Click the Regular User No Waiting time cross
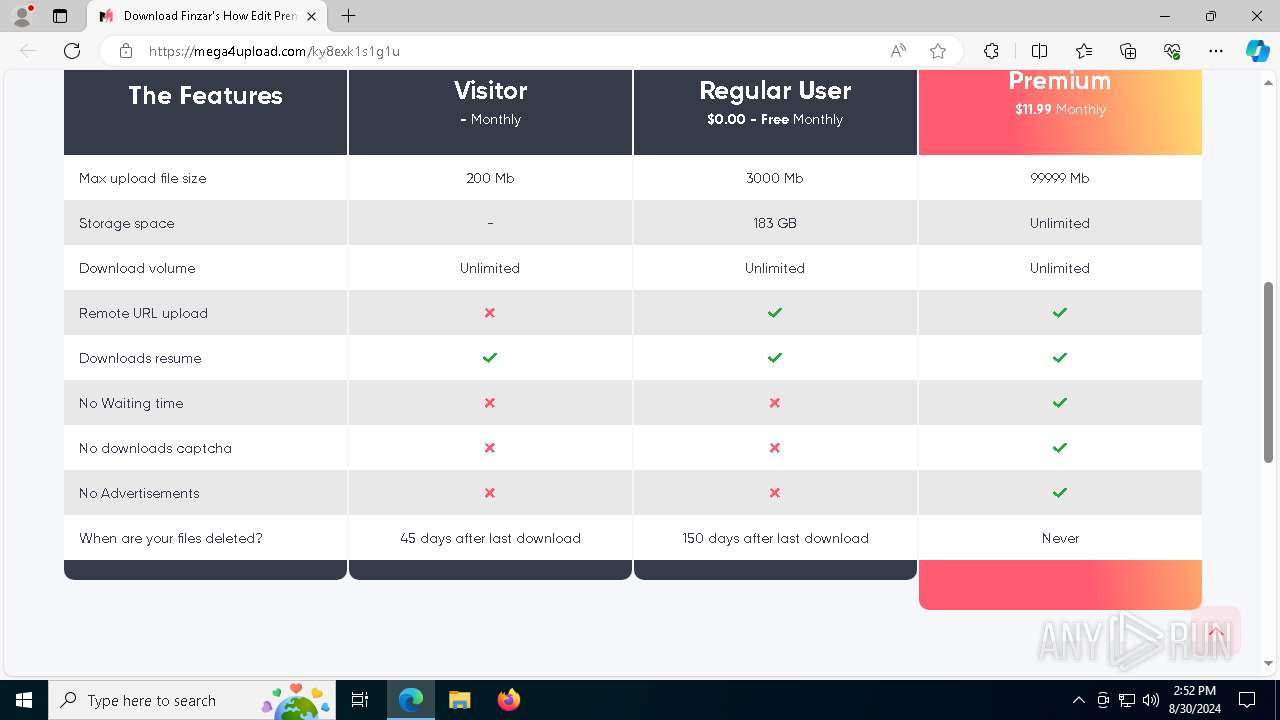 tap(775, 403)
